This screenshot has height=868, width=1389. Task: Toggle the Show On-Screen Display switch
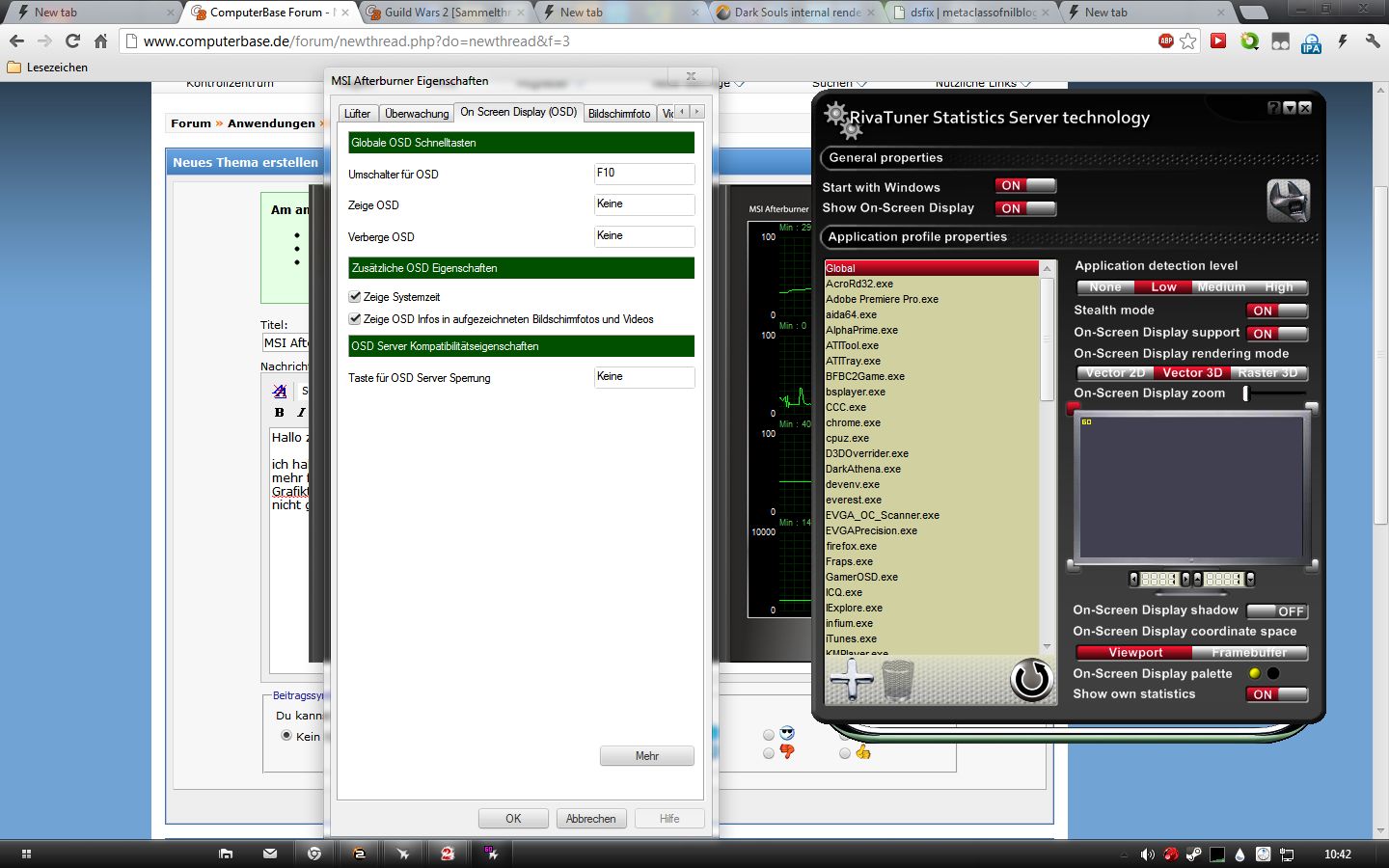pyautogui.click(x=1025, y=208)
